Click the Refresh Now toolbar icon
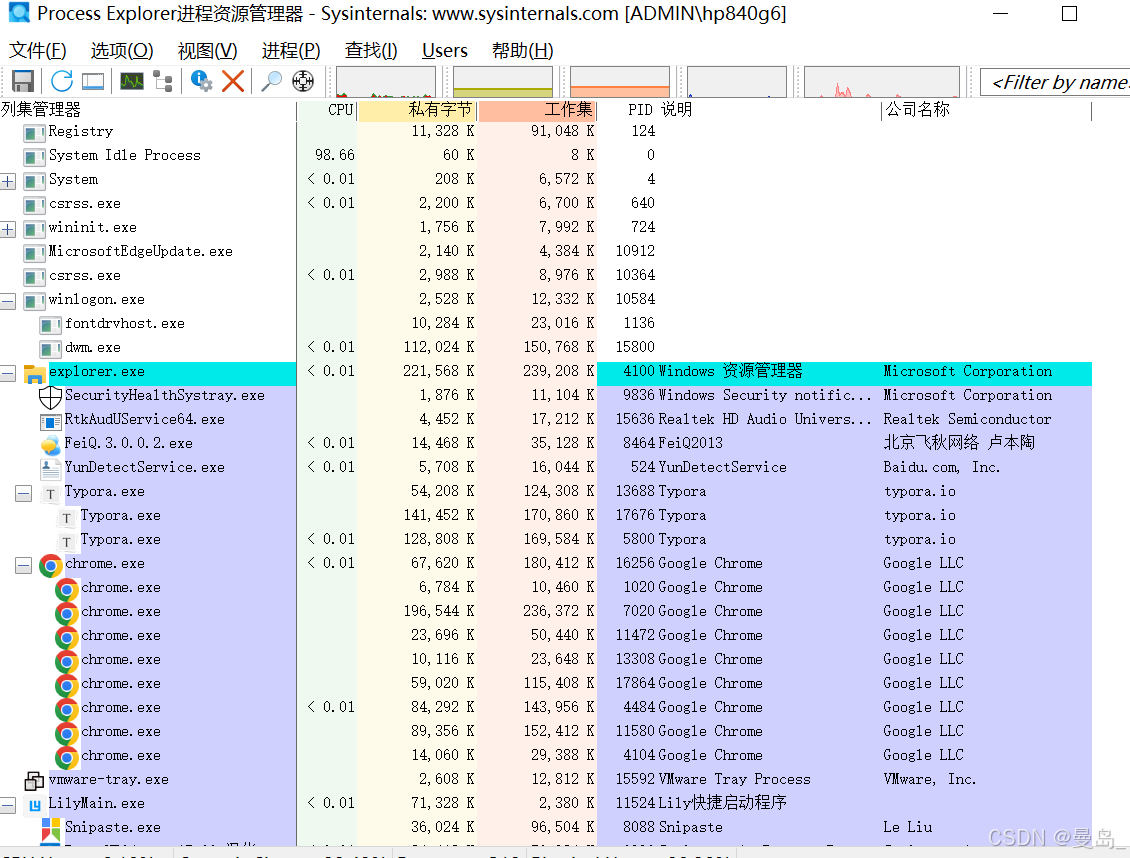This screenshot has width=1130, height=858. pyautogui.click(x=61, y=81)
